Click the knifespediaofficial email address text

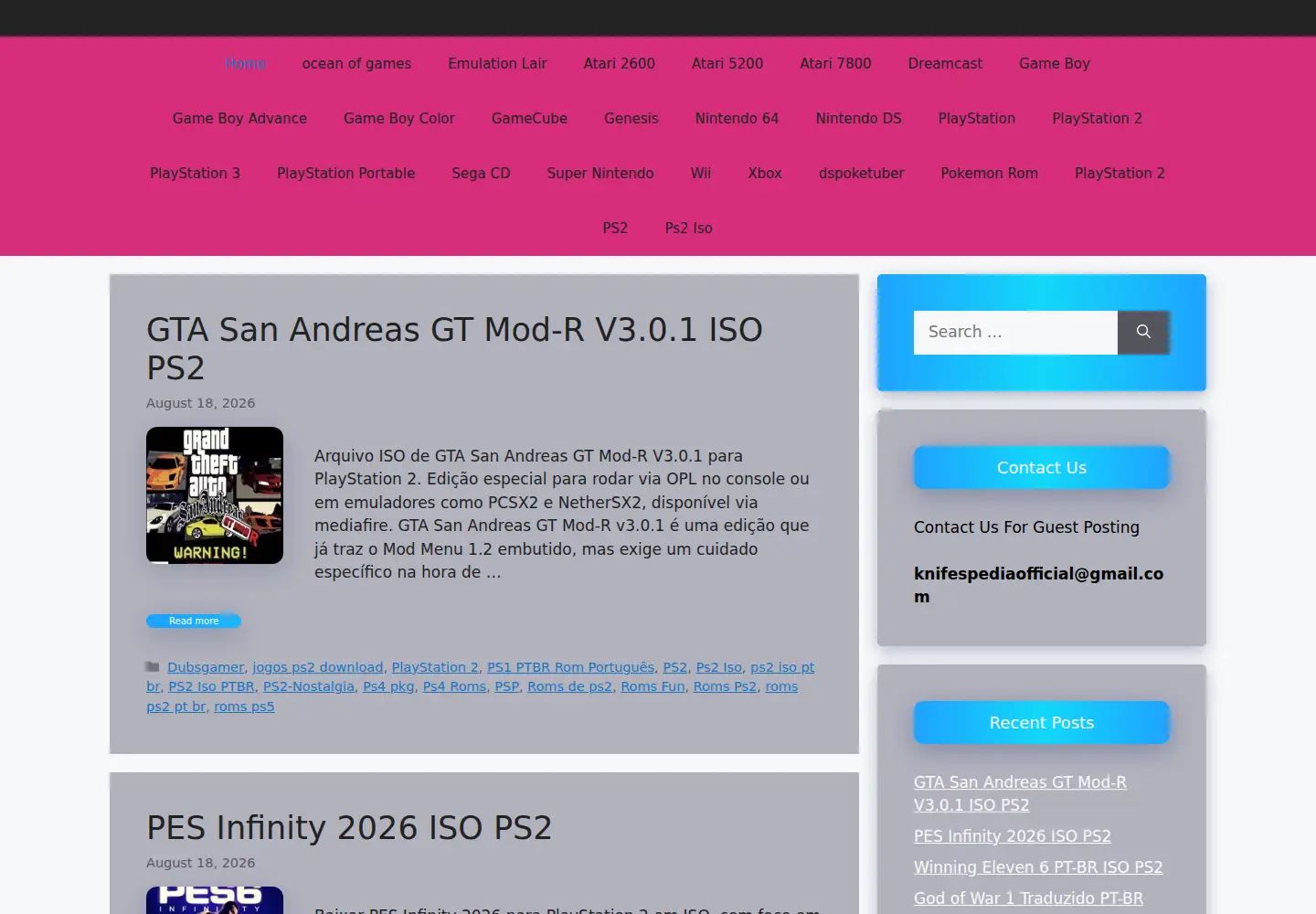[x=1038, y=585]
